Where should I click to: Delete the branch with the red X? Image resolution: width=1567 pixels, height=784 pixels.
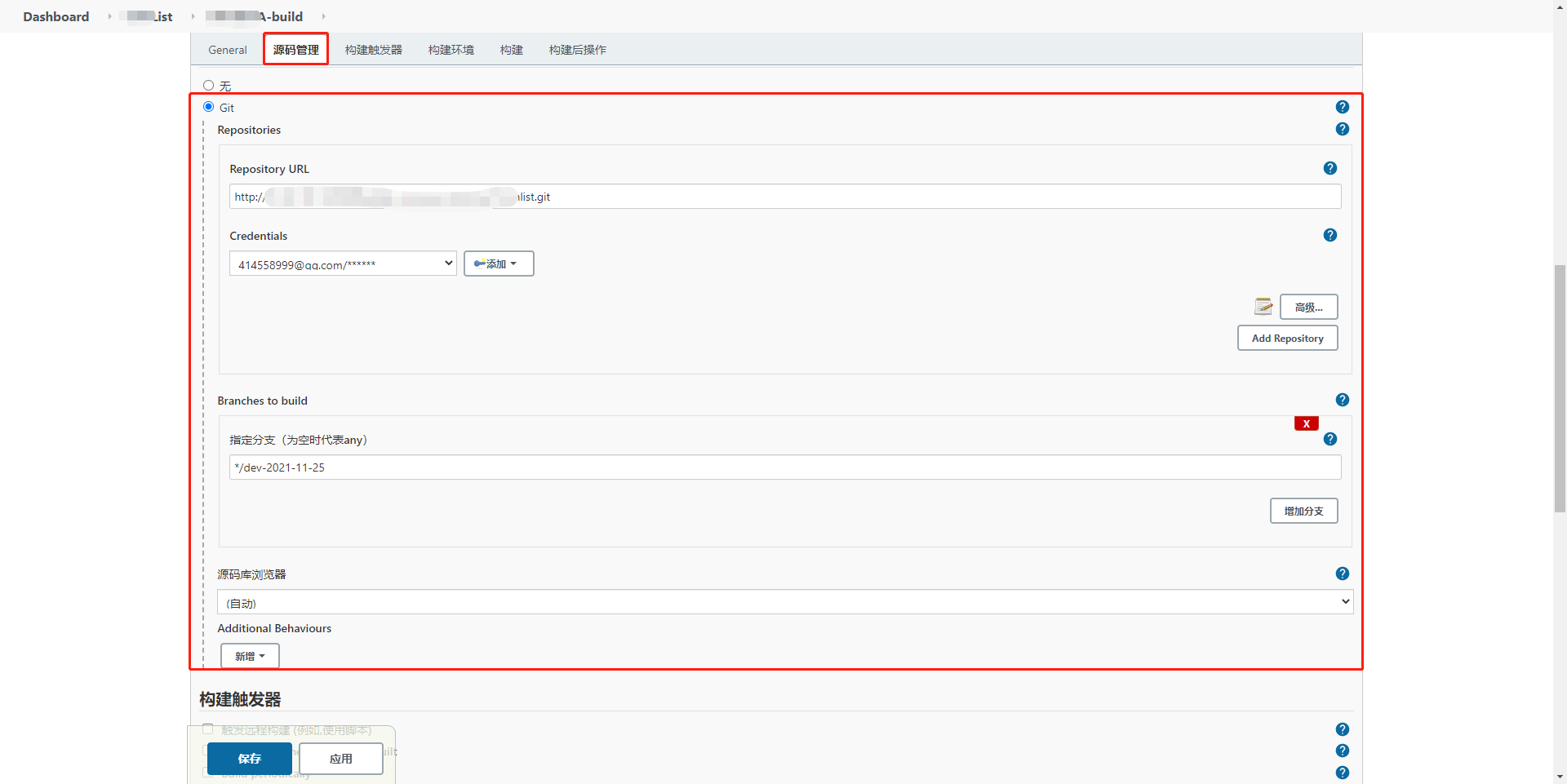1306,423
